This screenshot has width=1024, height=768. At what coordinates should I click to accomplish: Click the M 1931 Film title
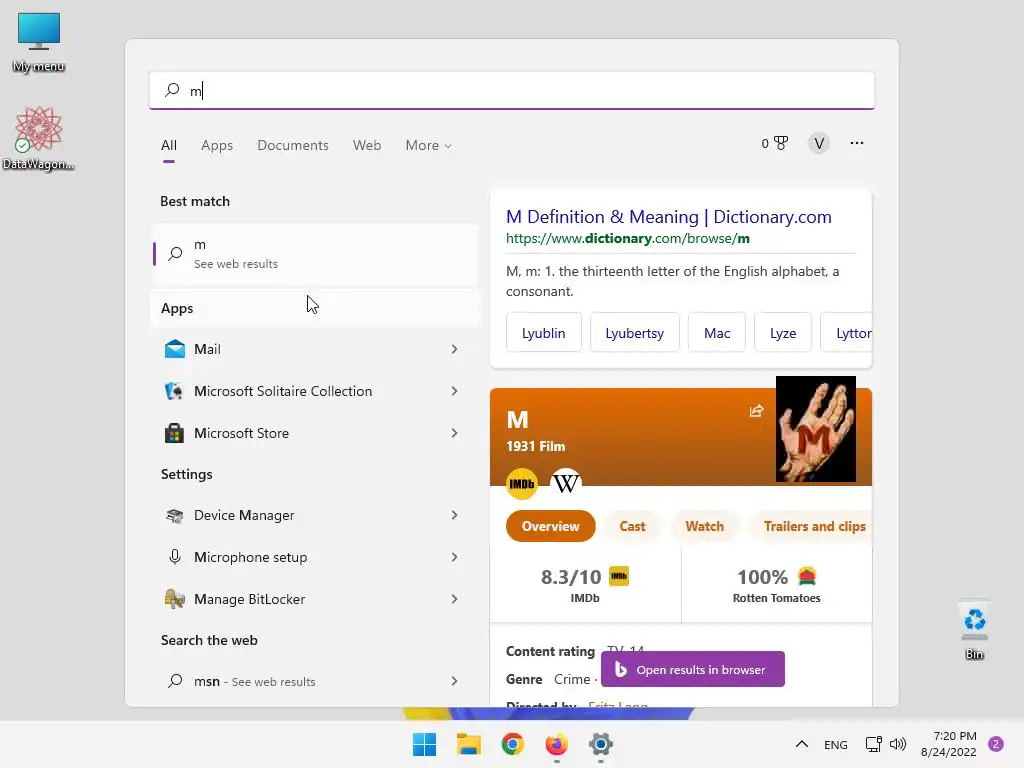(x=536, y=430)
